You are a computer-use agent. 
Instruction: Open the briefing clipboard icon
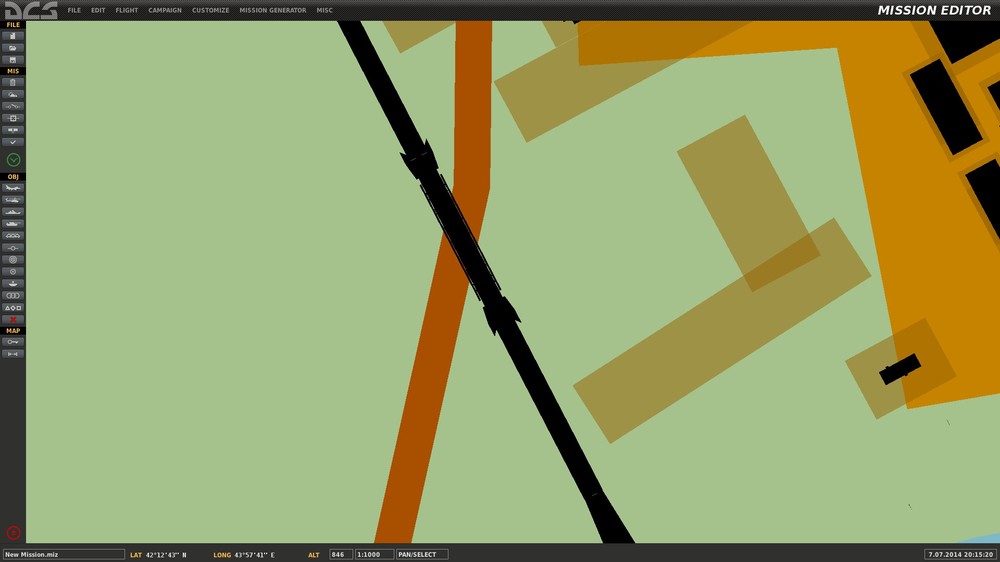pyautogui.click(x=13, y=82)
